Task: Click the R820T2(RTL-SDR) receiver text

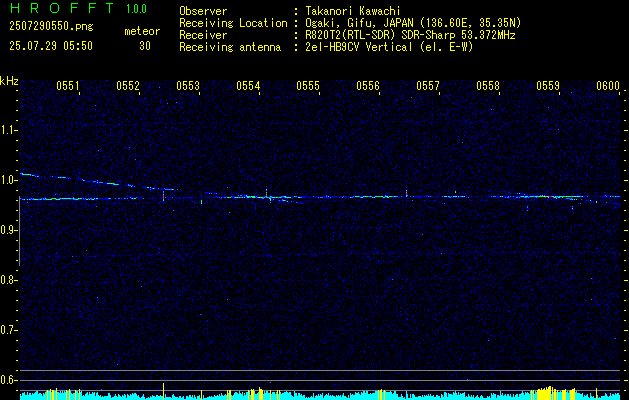Action: (x=410, y=35)
